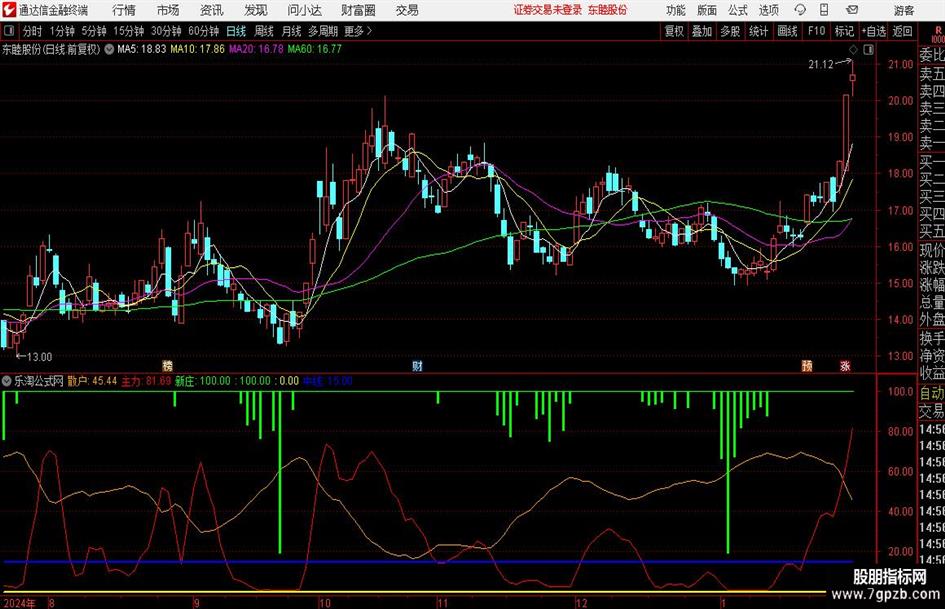Click the 画线 drawing button
945x609 pixels.
788,31
